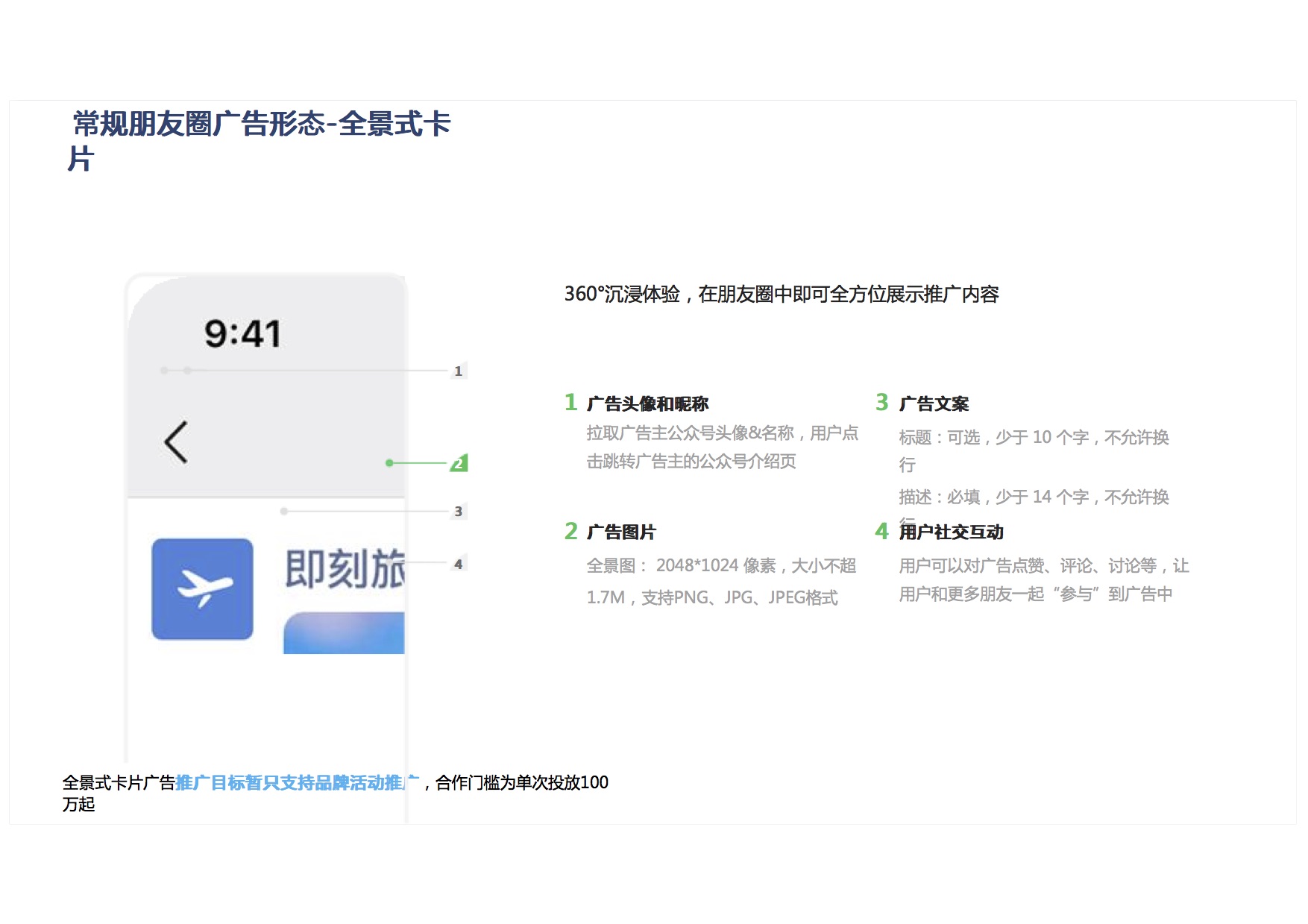Select gray callout label 3 beside phone
Image resolution: width=1308 pixels, height=924 pixels.
tap(458, 511)
